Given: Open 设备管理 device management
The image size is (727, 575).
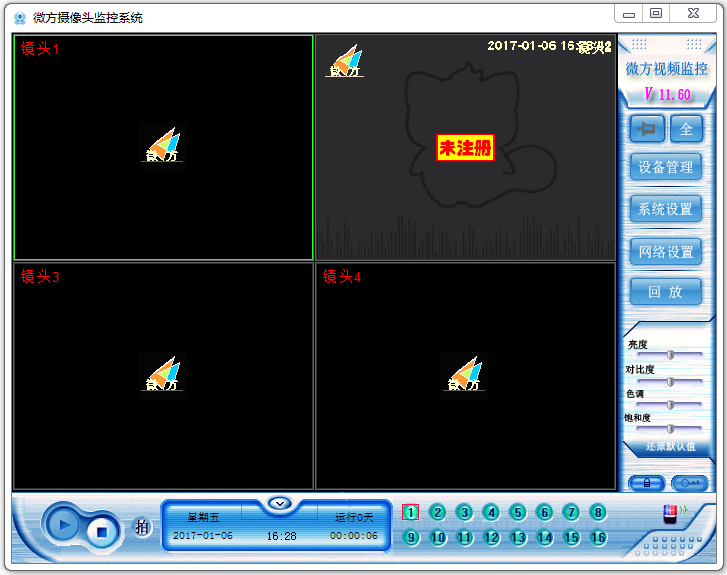Looking at the screenshot, I should 666,166.
